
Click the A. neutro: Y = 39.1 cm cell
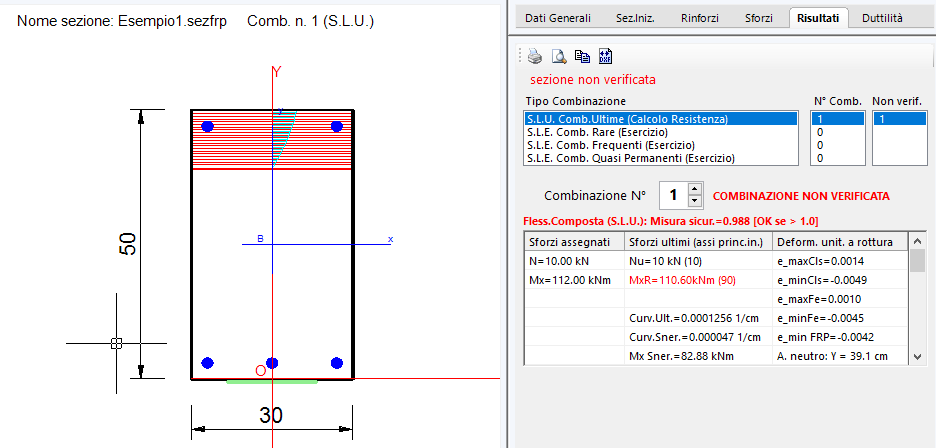pyautogui.click(x=840, y=356)
